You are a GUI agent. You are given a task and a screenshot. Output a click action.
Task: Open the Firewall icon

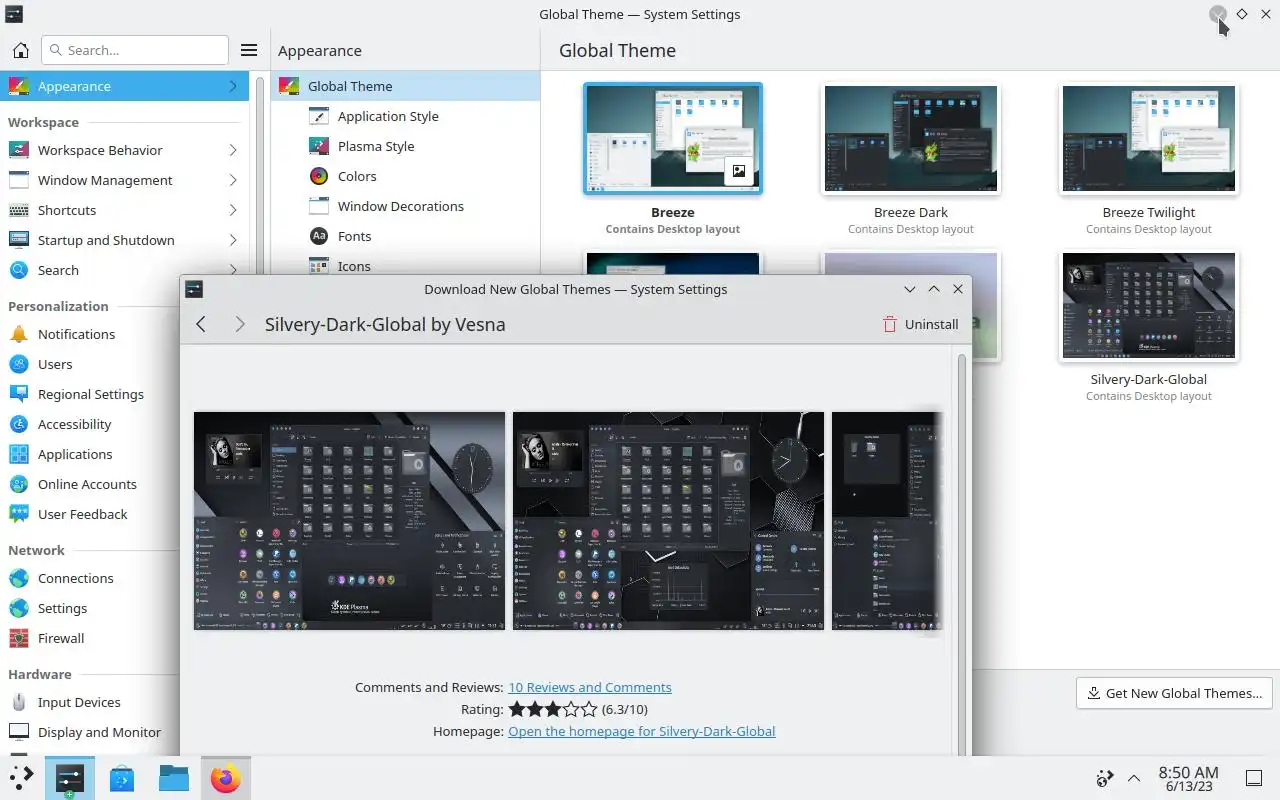19,638
